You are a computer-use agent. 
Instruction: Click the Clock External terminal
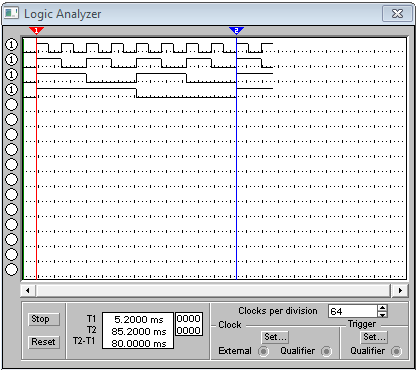coord(263,351)
